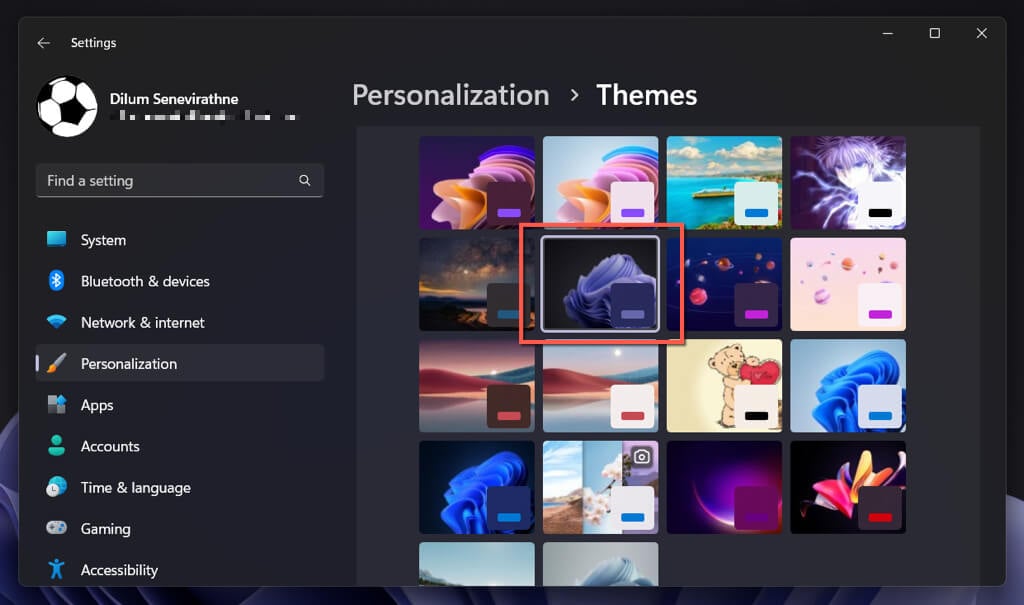Open the soccer ball profile picture
This screenshot has height=605, width=1024.
pos(67,106)
